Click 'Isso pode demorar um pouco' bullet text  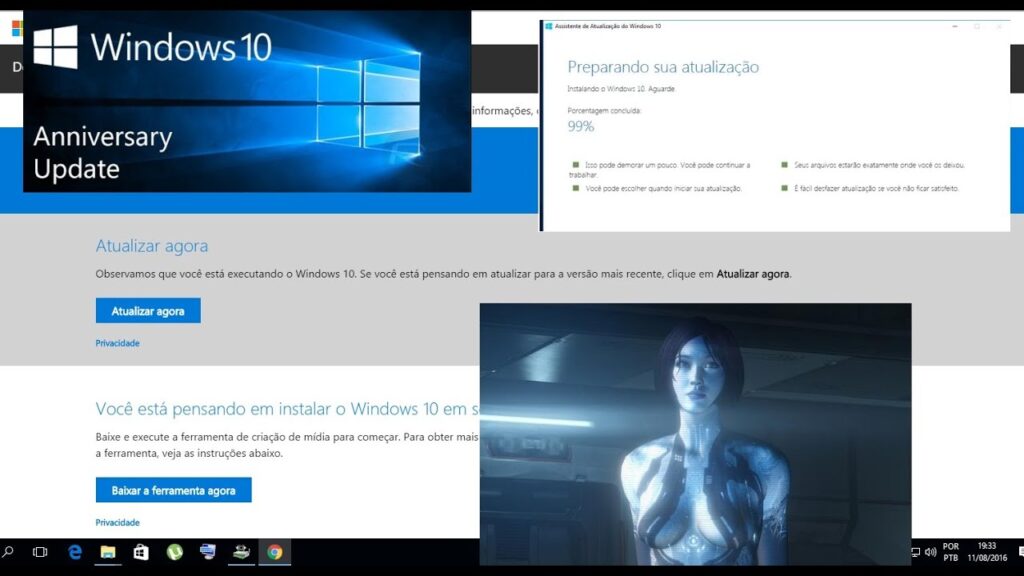click(x=660, y=170)
